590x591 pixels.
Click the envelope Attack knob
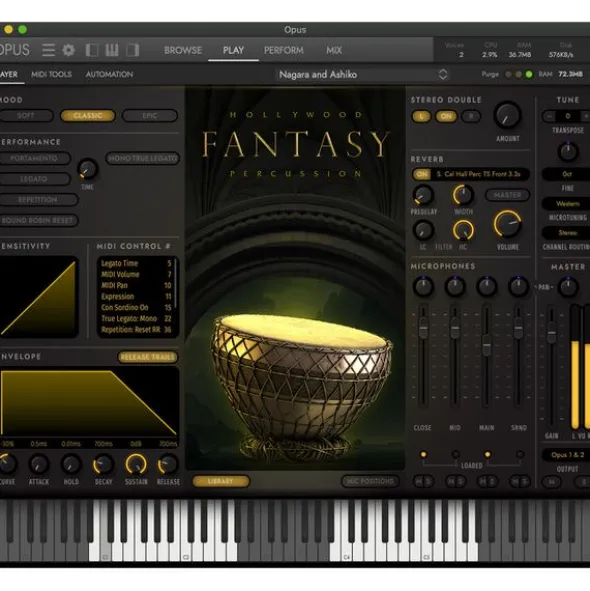pos(39,465)
